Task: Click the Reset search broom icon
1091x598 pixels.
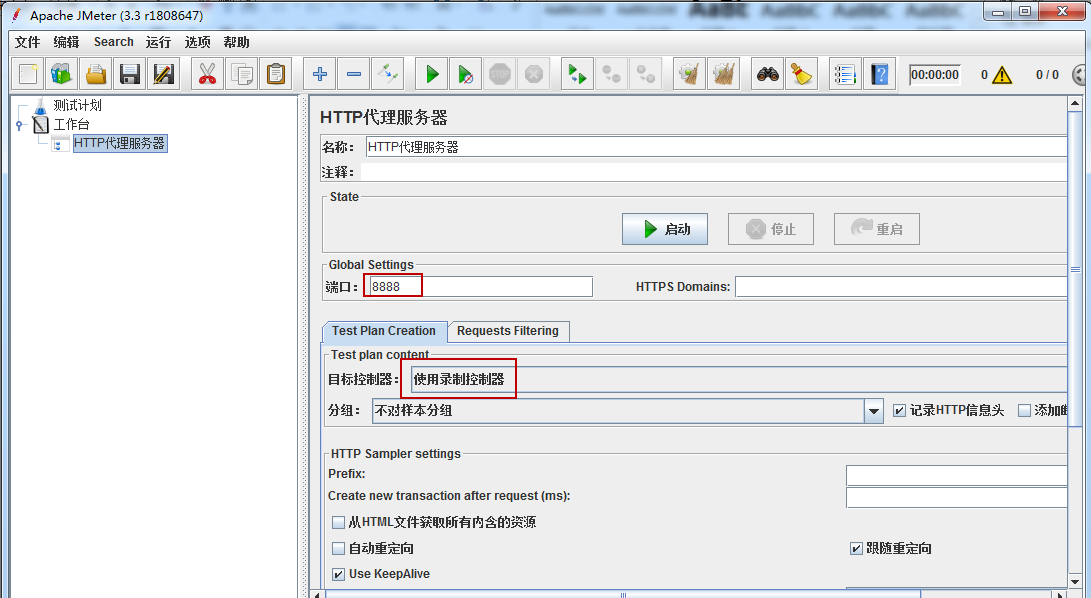Action: [x=802, y=74]
